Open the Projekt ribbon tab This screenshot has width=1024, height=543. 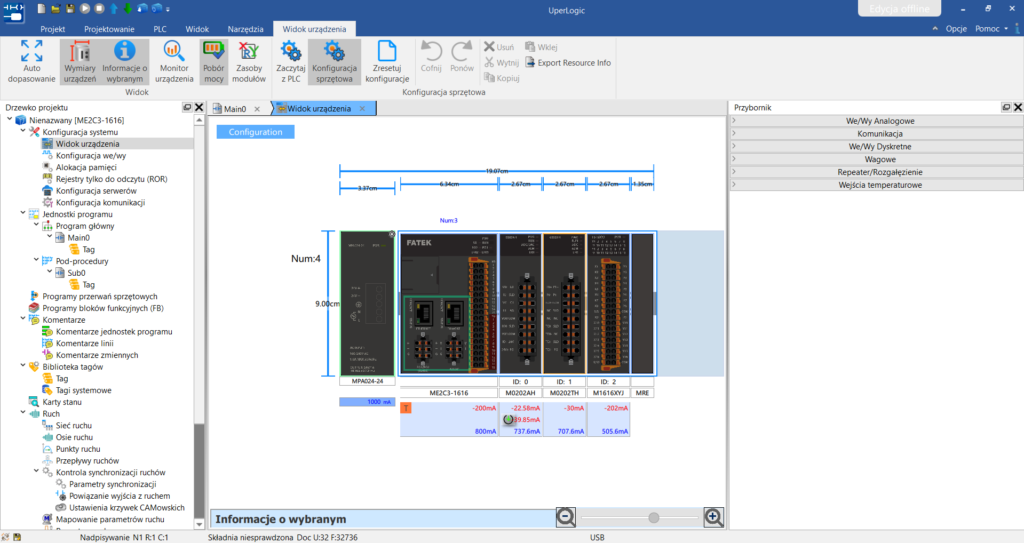click(x=52, y=29)
